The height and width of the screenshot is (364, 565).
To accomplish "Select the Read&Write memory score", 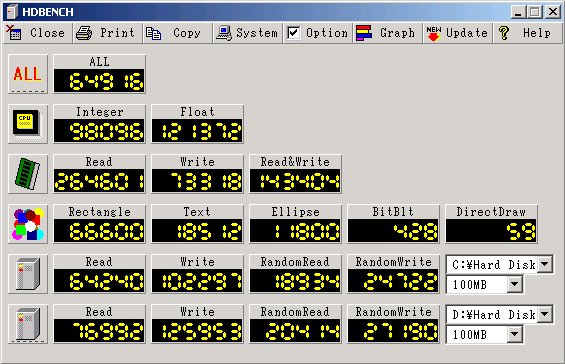I will point(295,181).
